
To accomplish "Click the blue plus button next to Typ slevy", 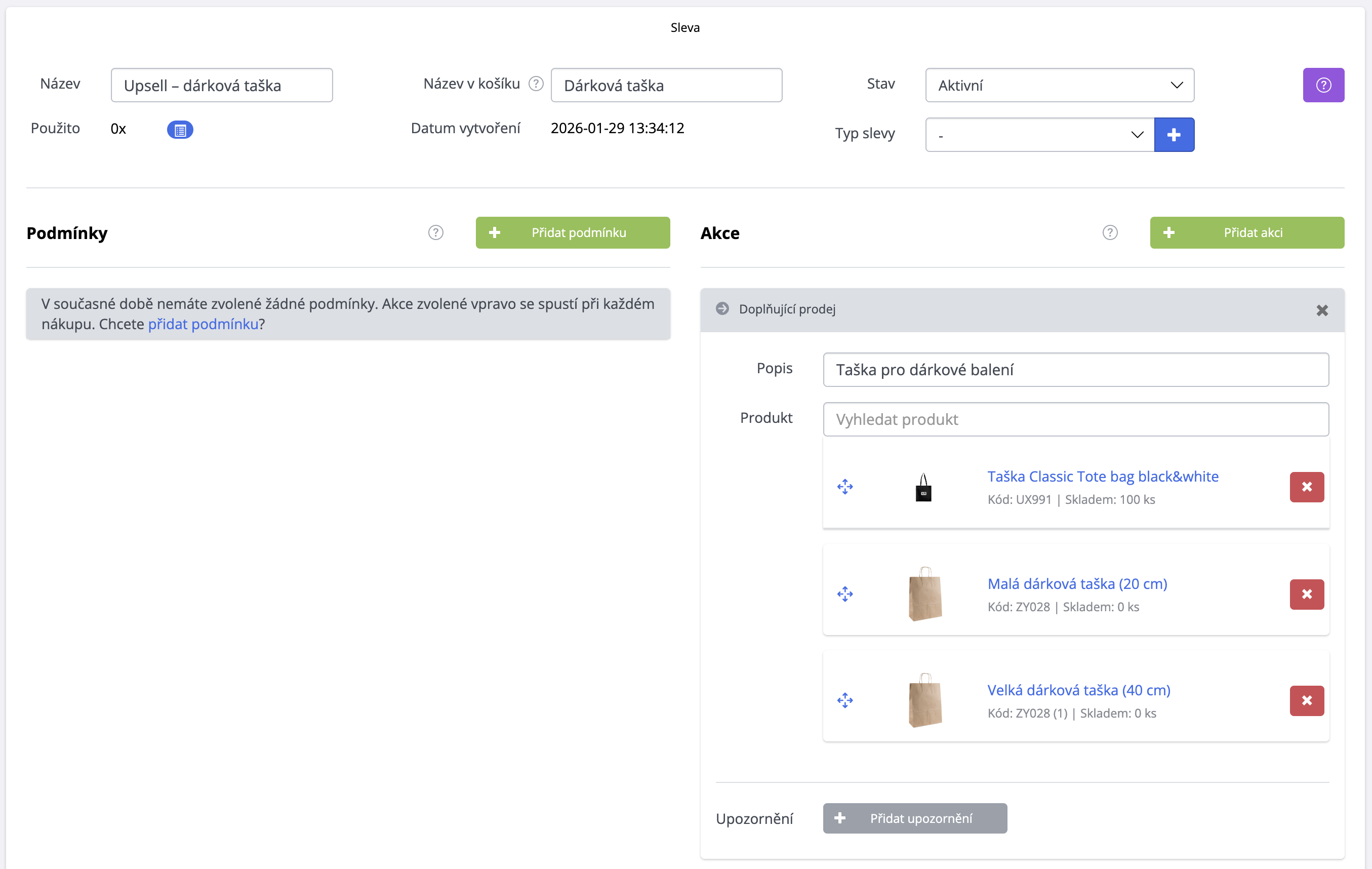I will click(x=1174, y=135).
